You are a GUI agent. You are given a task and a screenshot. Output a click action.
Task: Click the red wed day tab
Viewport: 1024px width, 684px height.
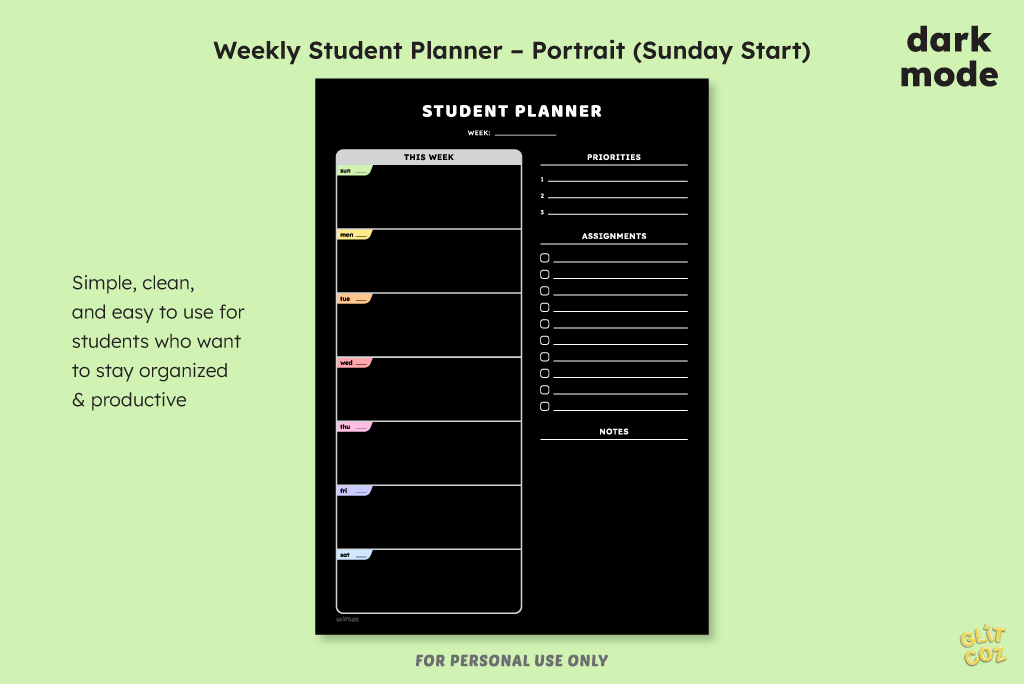pyautogui.click(x=355, y=363)
